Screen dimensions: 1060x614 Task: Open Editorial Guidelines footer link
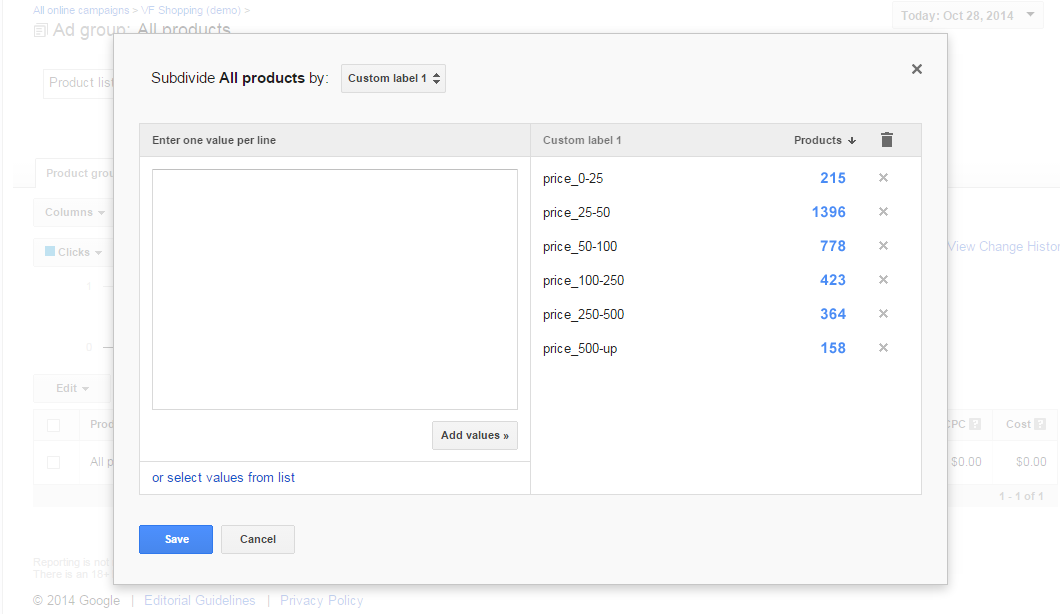pyautogui.click(x=199, y=600)
